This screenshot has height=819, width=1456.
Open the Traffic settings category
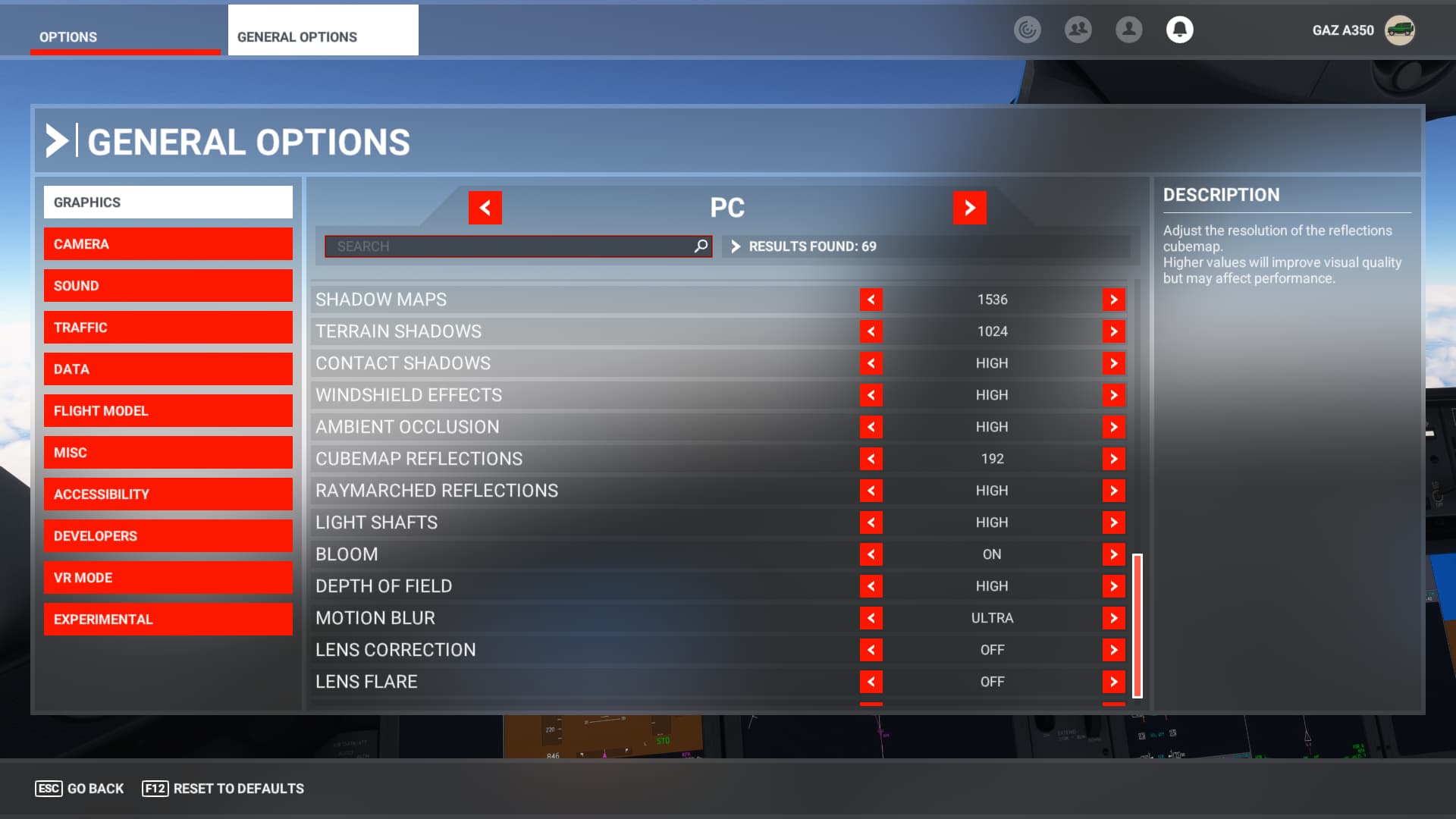point(168,328)
